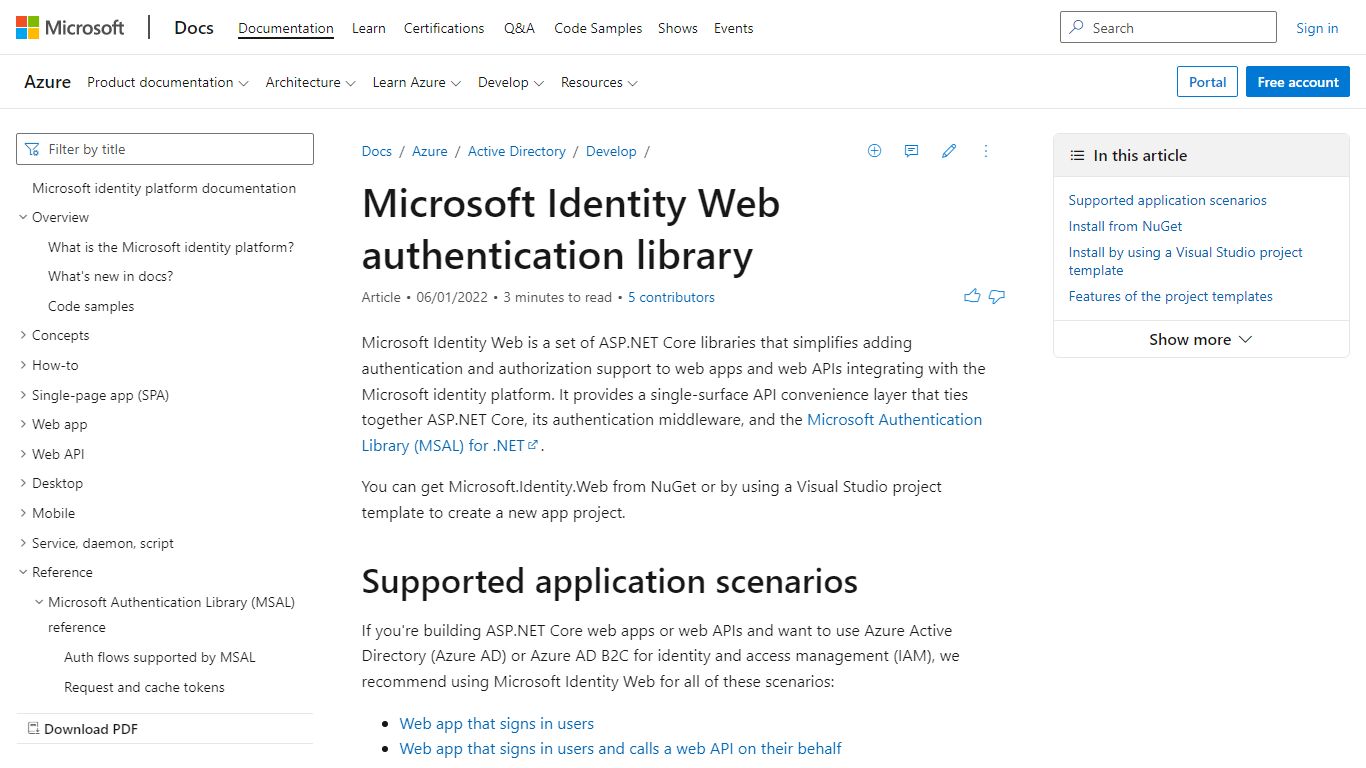This screenshot has height=768, width=1366.
Task: Collapse the Overview tree section
Action: point(23,217)
